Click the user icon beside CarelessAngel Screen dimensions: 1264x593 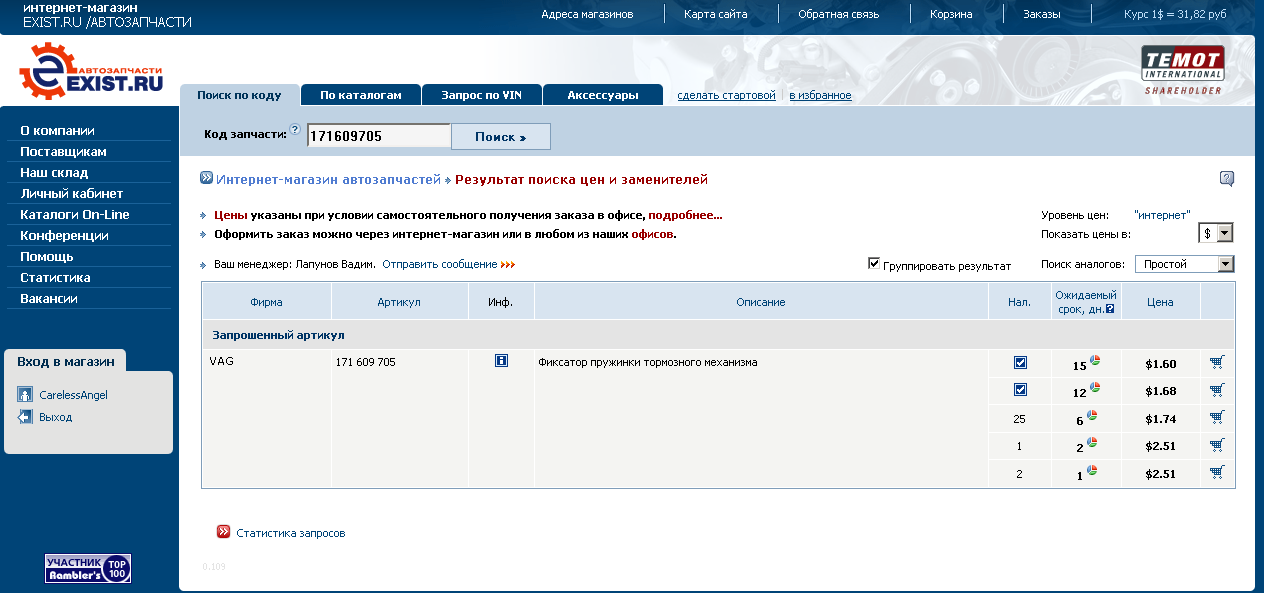click(x=25, y=395)
